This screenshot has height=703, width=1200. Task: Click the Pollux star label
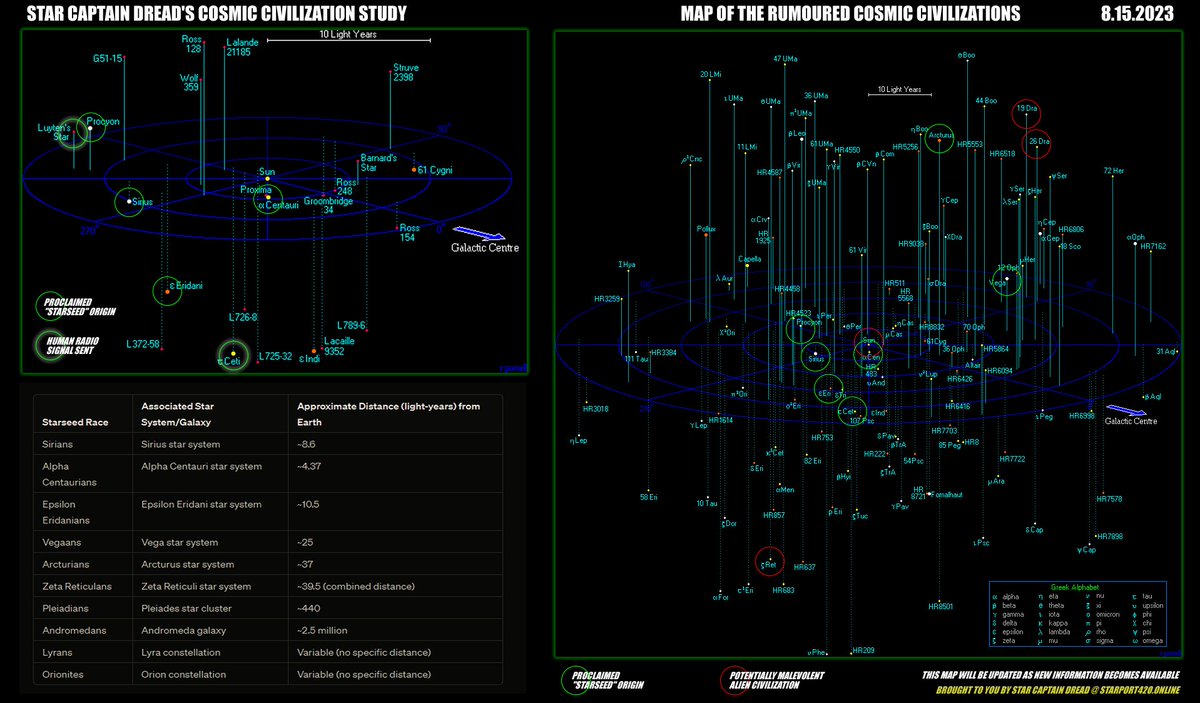707,229
